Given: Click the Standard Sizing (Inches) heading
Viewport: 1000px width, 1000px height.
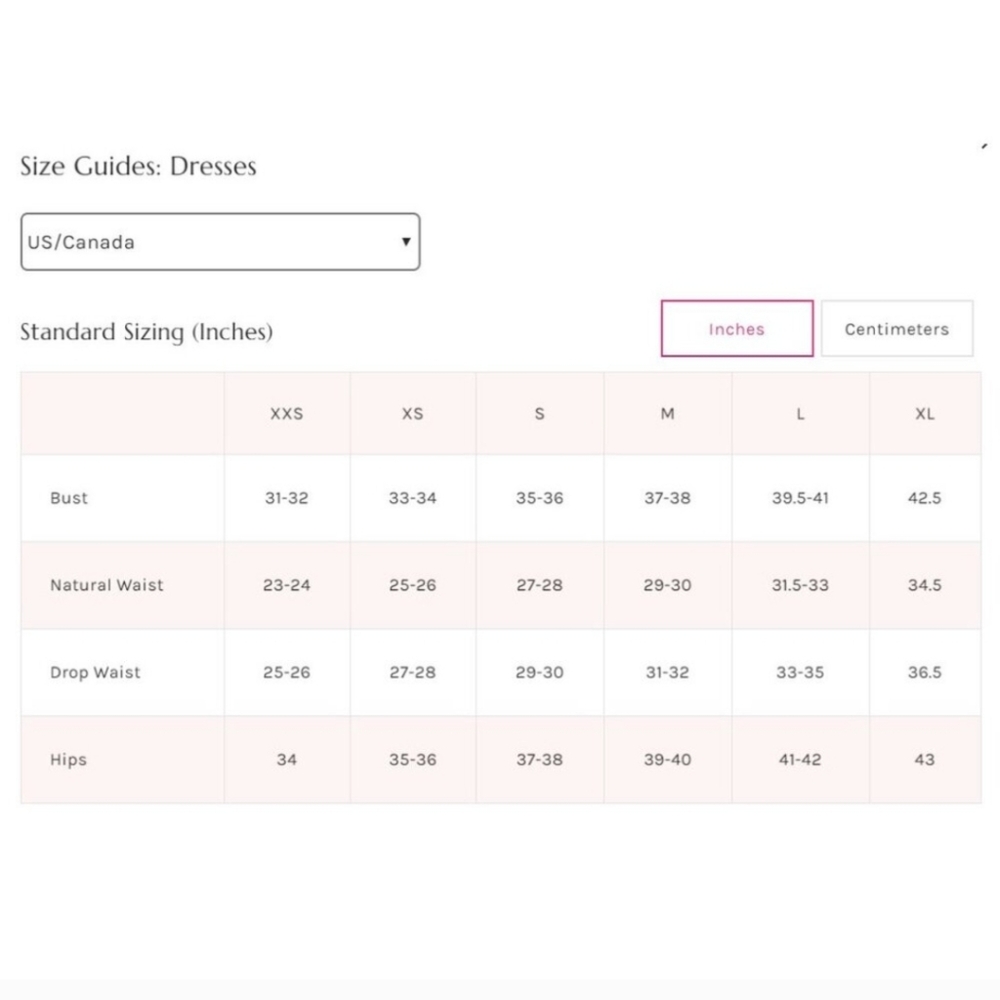Looking at the screenshot, I should (146, 332).
